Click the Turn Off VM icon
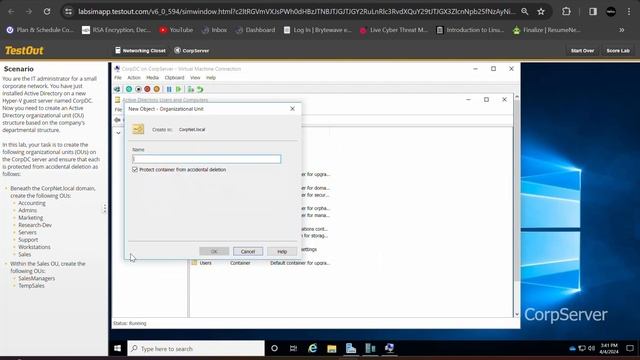This screenshot has height=360, width=640. coord(138,89)
